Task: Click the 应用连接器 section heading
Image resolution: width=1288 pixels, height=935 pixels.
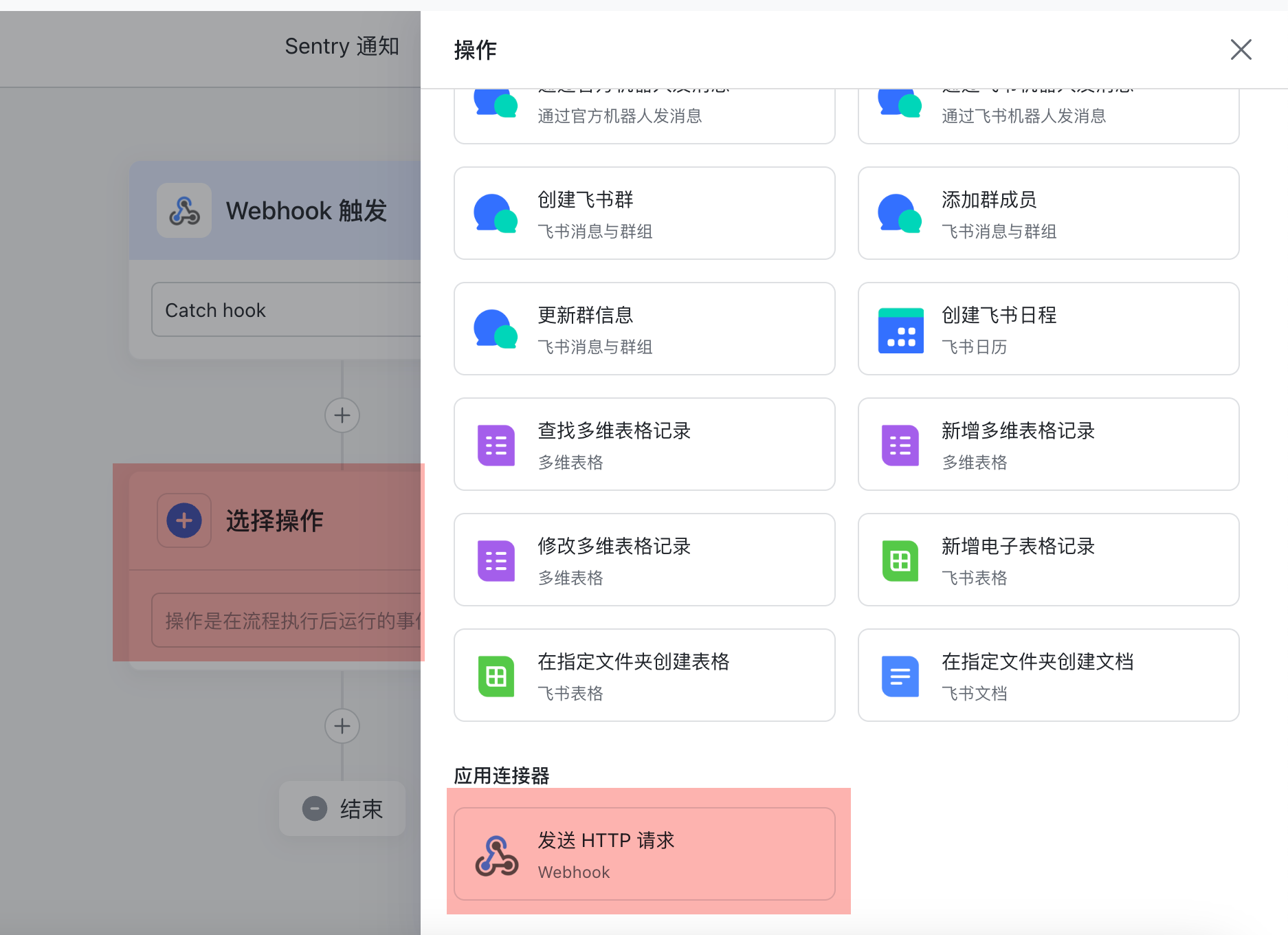Action: pos(502,775)
